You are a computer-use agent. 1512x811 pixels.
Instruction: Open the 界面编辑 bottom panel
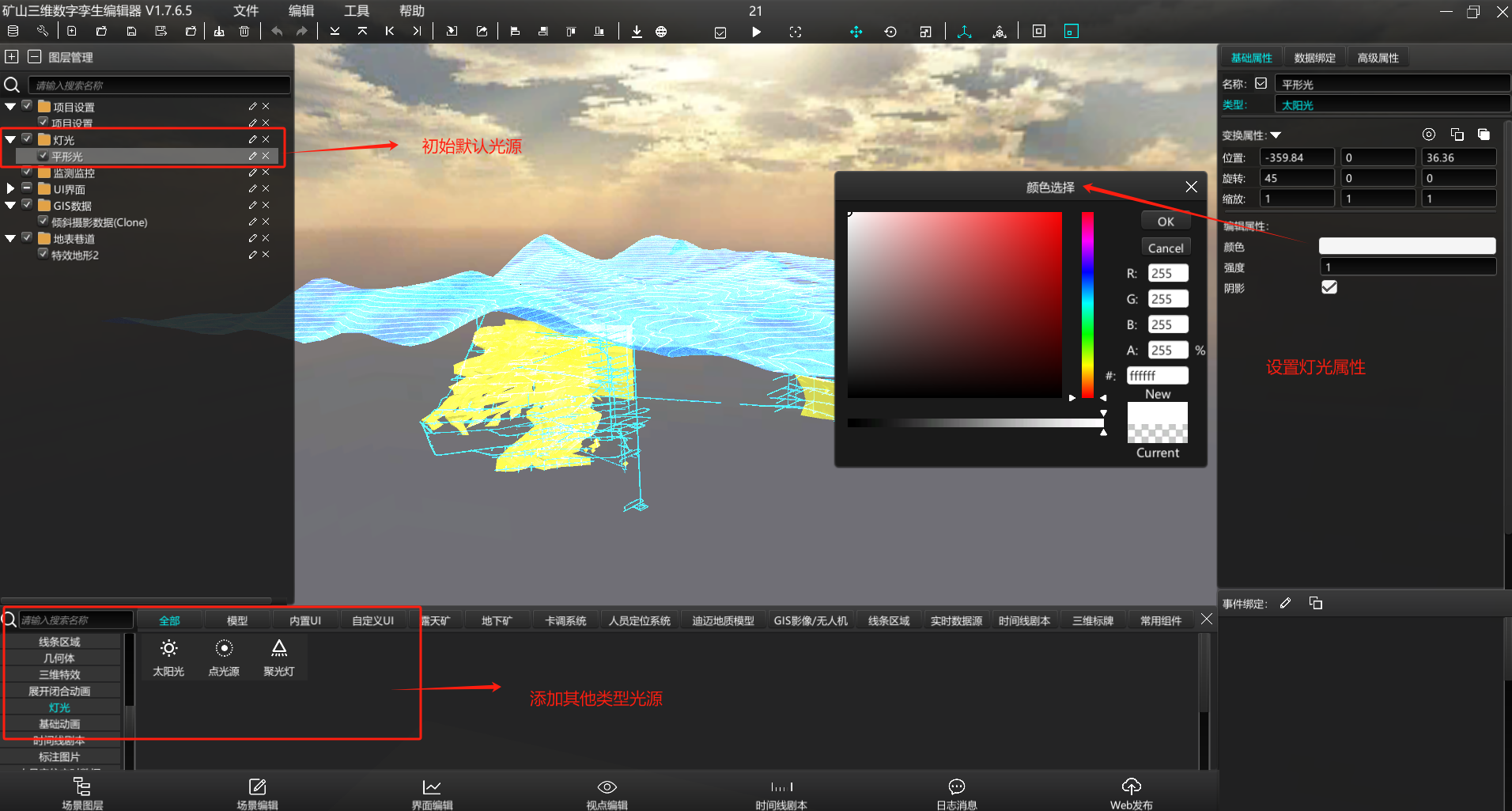click(432, 793)
